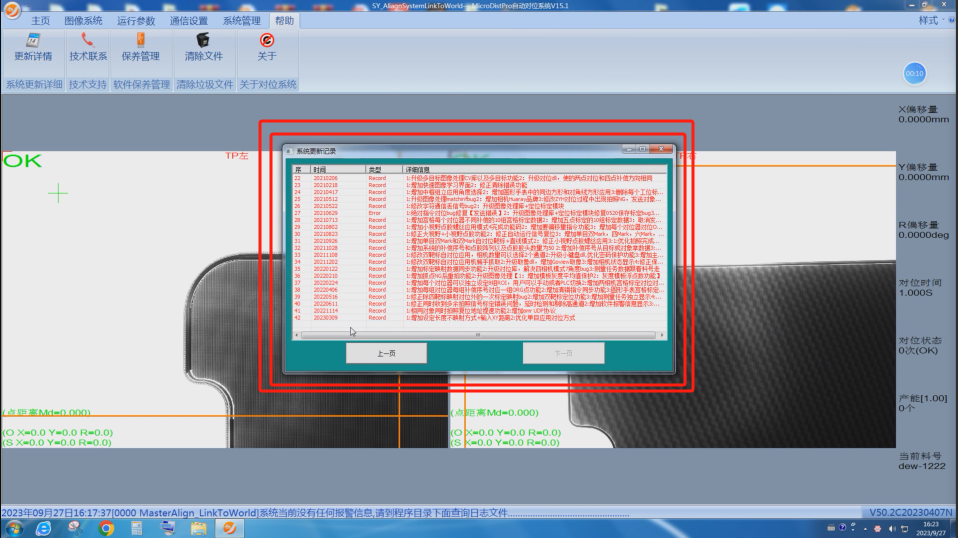Open 技术联系 phone icon

(x=88, y=41)
